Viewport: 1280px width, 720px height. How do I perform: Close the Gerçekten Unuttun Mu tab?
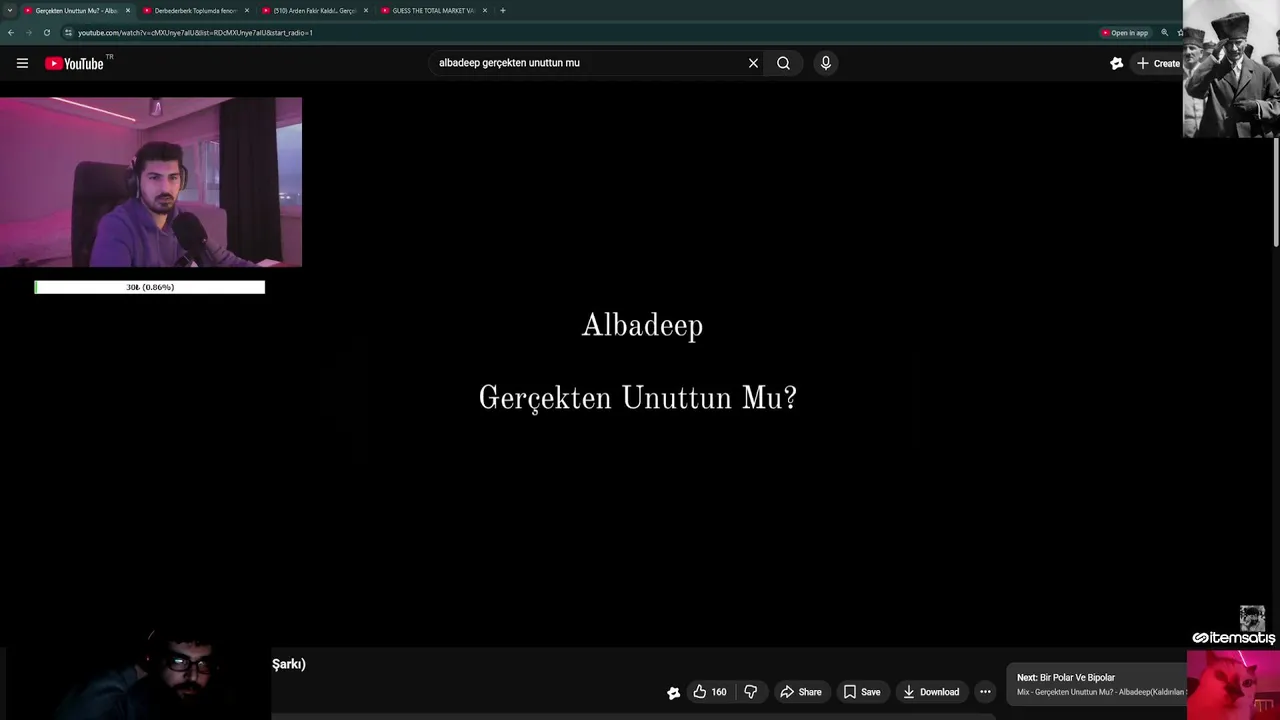[128, 10]
